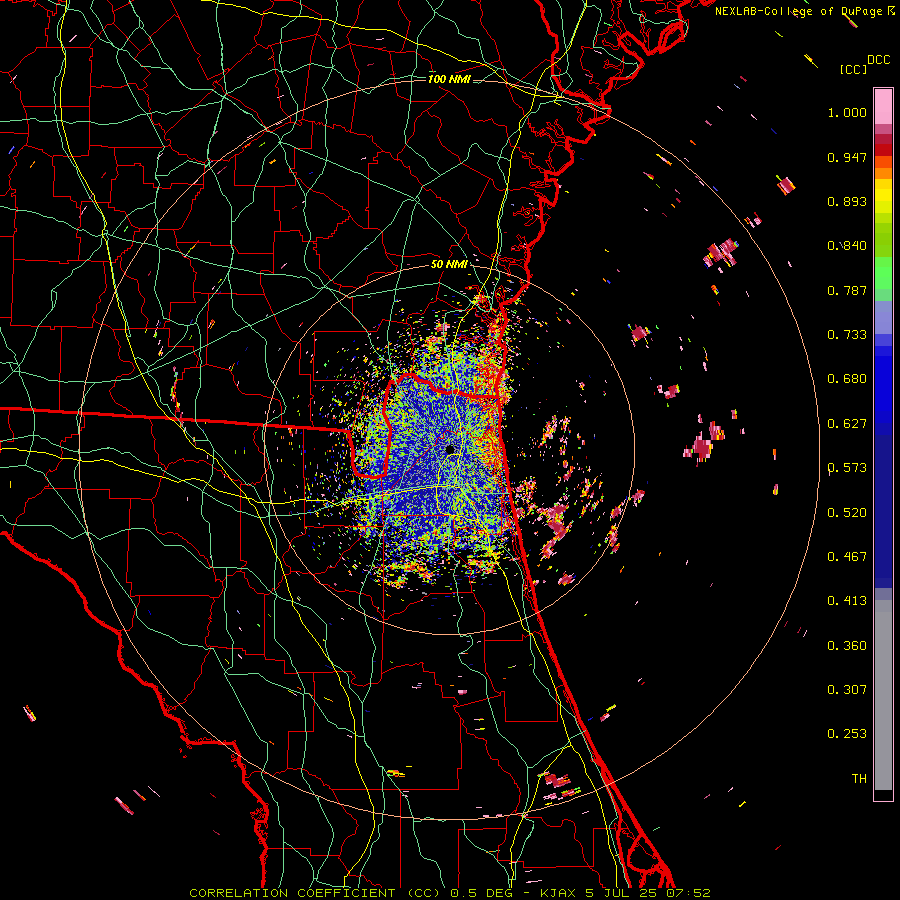Click the [CC] units label
This screenshot has height=900, width=900.
(854, 69)
